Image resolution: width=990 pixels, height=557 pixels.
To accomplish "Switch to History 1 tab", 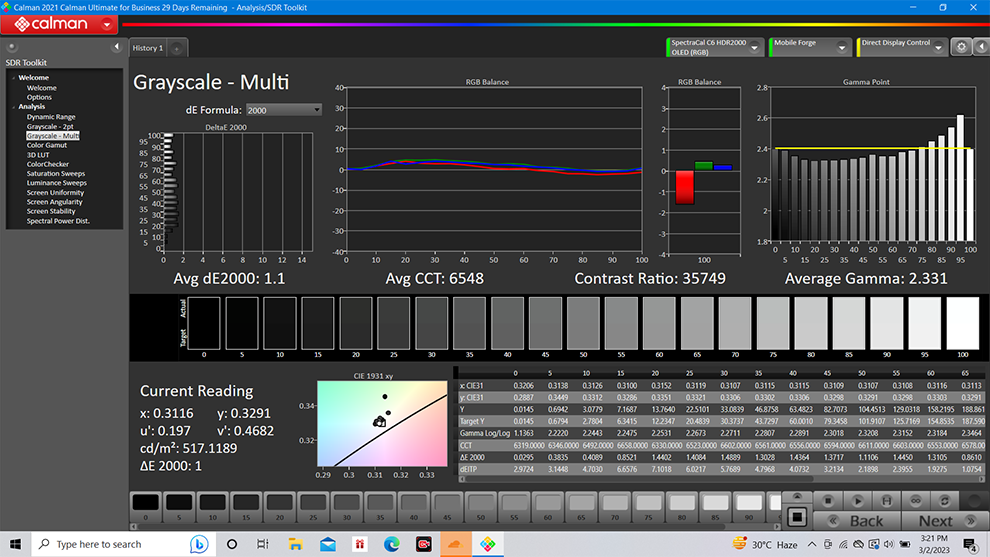I will [x=148, y=48].
